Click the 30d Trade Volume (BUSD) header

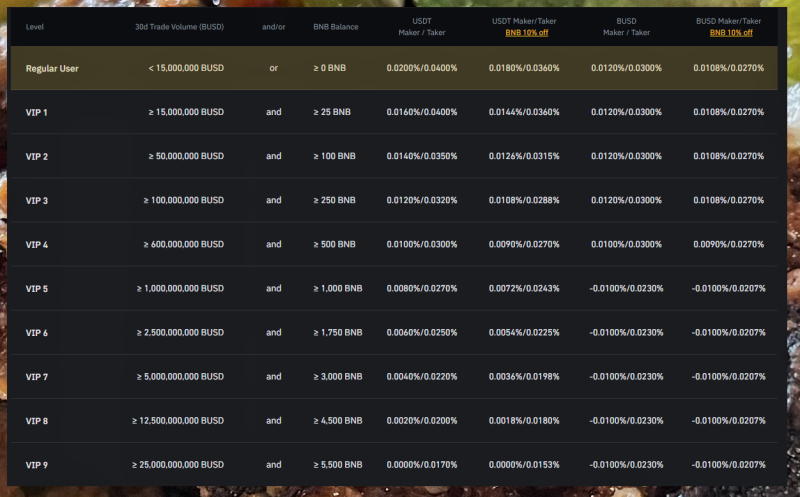point(179,27)
